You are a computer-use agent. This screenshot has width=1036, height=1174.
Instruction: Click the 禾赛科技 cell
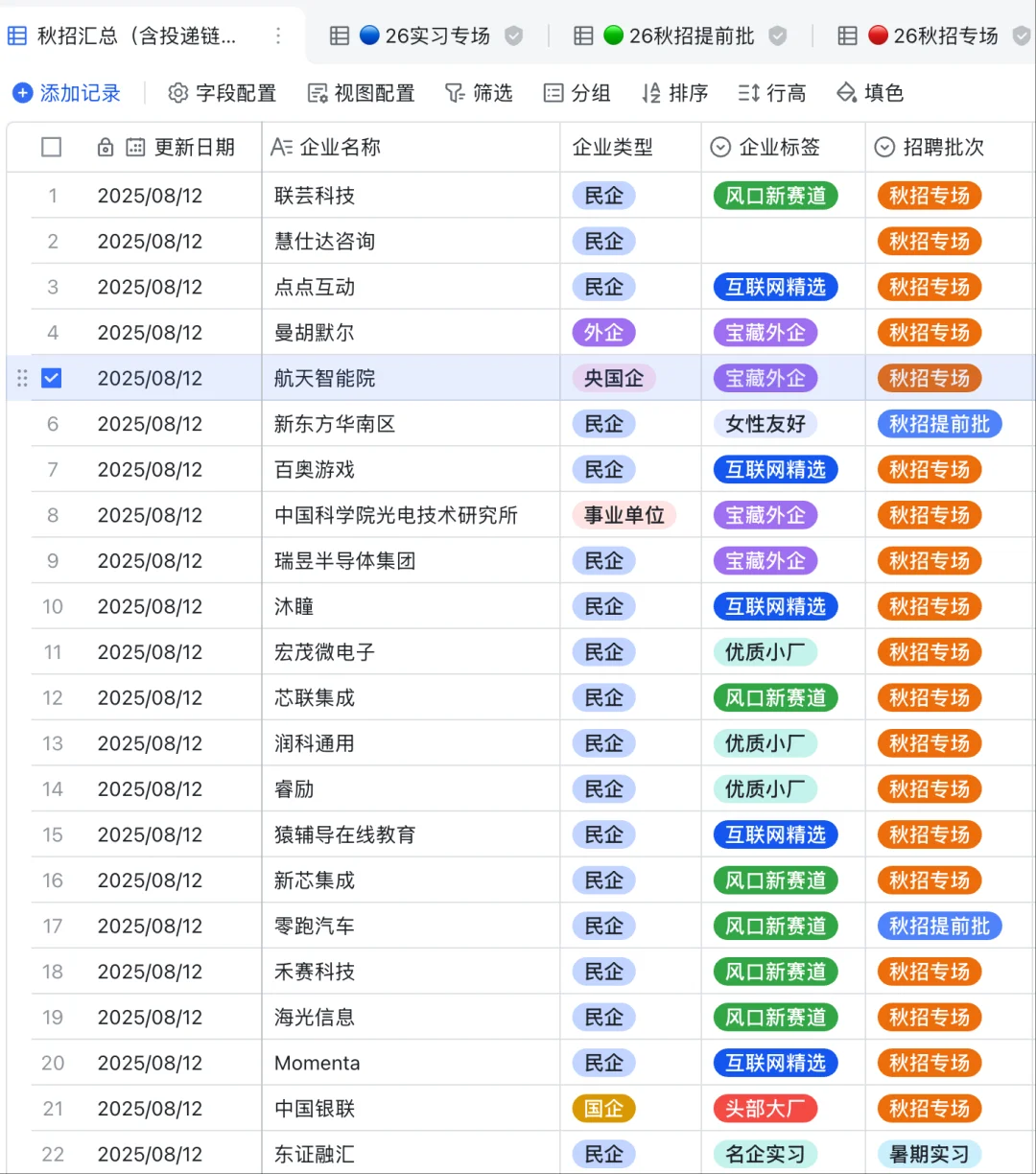click(411, 972)
